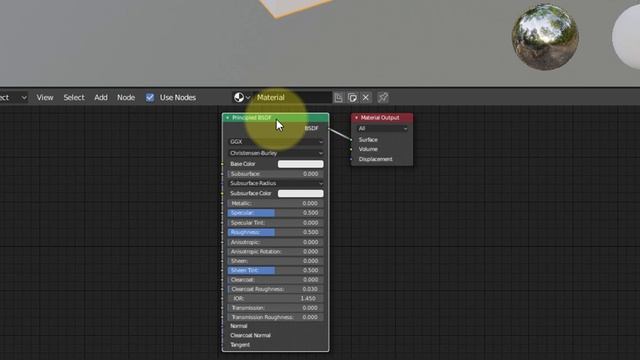The width and height of the screenshot is (640, 360).
Task: Click the Displacement input on Material Output
Action: click(375, 159)
